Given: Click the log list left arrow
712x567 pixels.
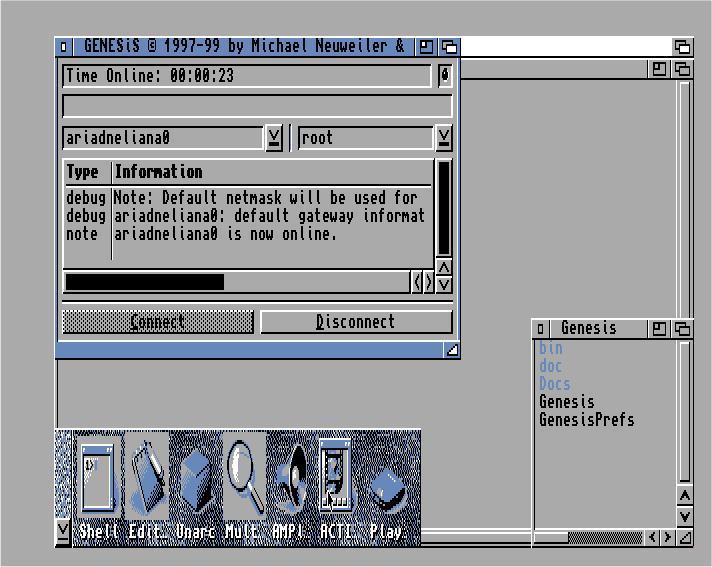Looking at the screenshot, I should click(417, 282).
